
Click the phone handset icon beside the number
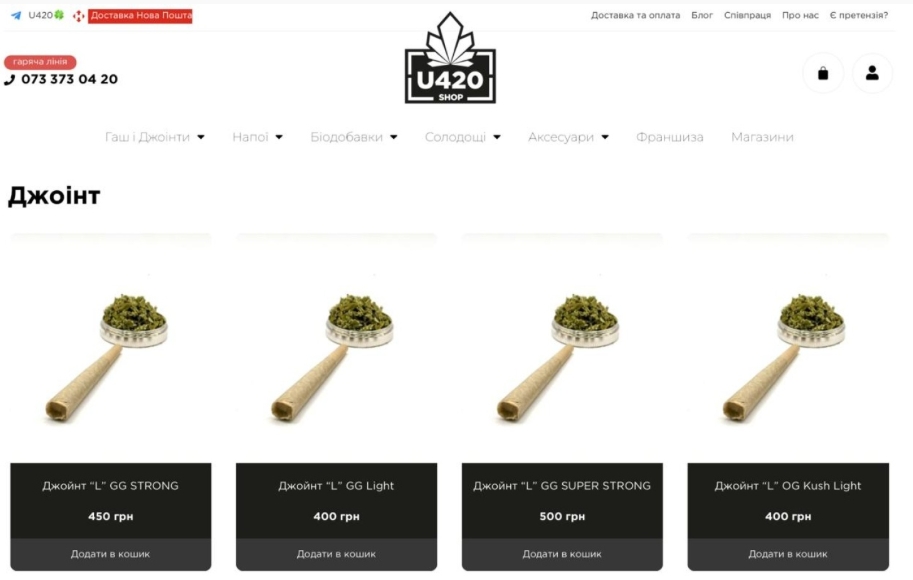click(10, 80)
